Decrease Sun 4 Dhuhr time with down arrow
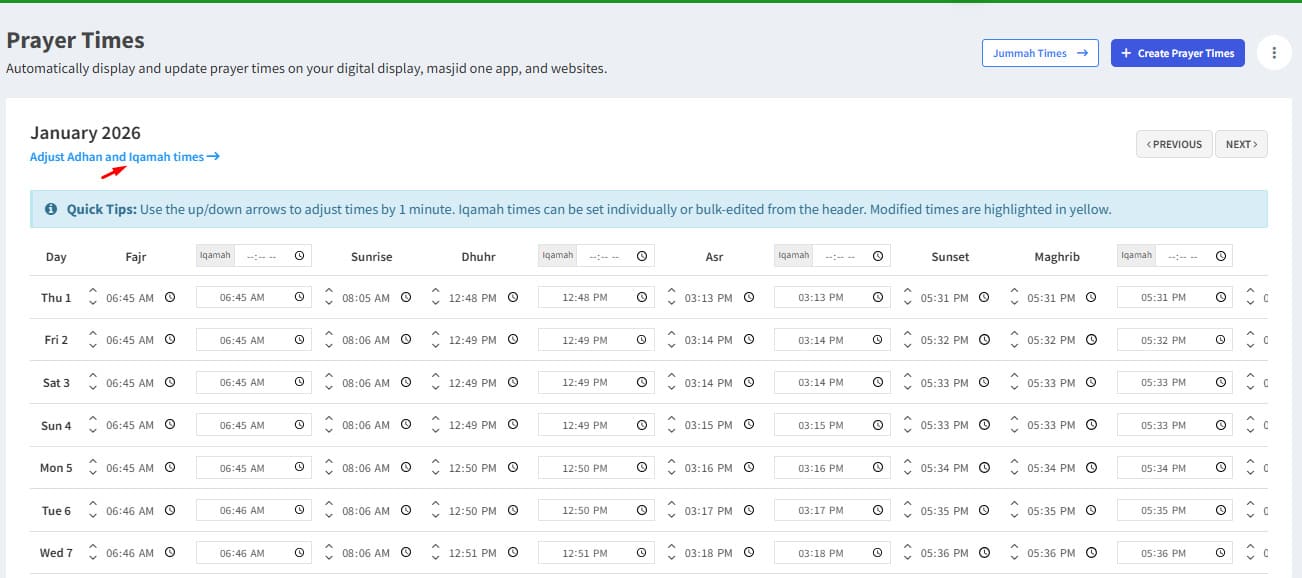Screen dimensions: 1302x578 click(436, 431)
